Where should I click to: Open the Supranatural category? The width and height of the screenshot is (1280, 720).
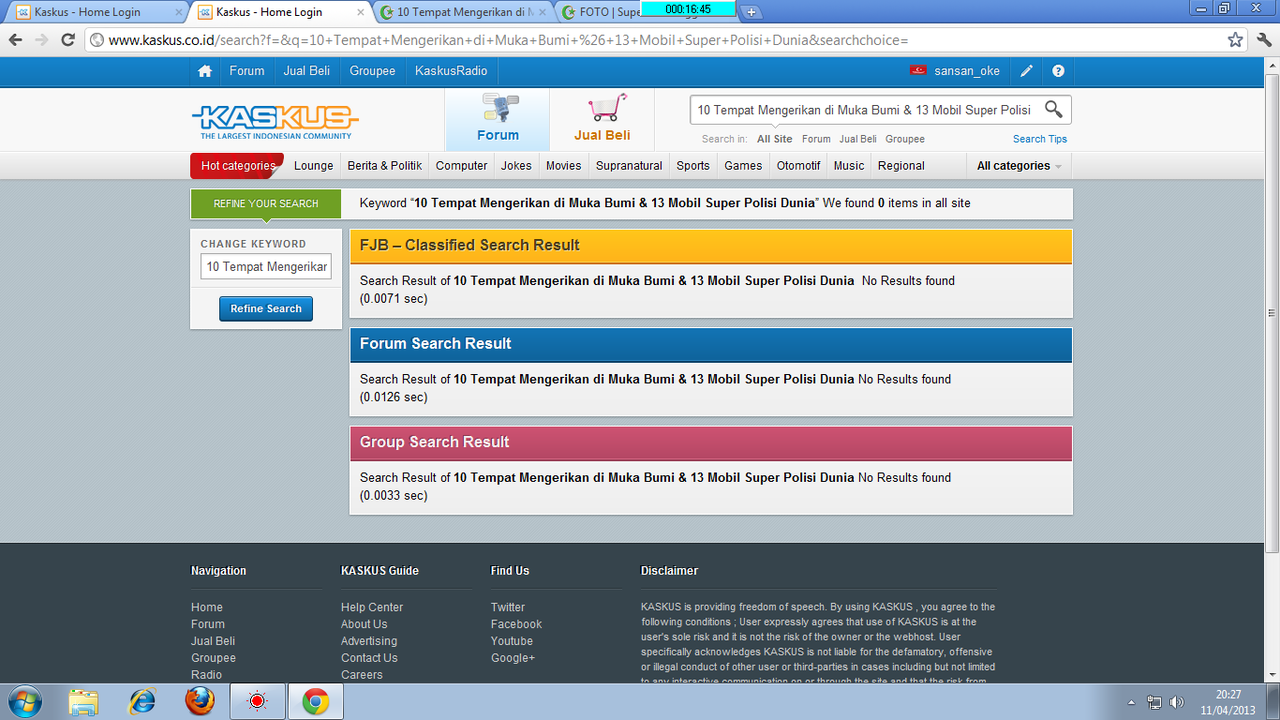click(x=629, y=166)
